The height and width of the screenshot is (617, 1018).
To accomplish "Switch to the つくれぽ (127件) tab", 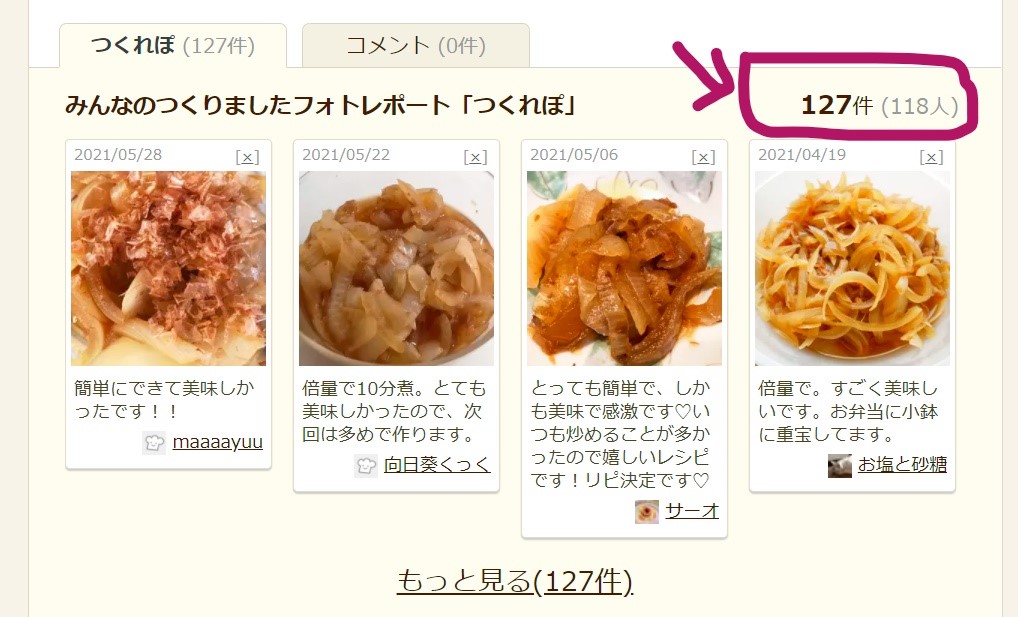I will pos(173,45).
